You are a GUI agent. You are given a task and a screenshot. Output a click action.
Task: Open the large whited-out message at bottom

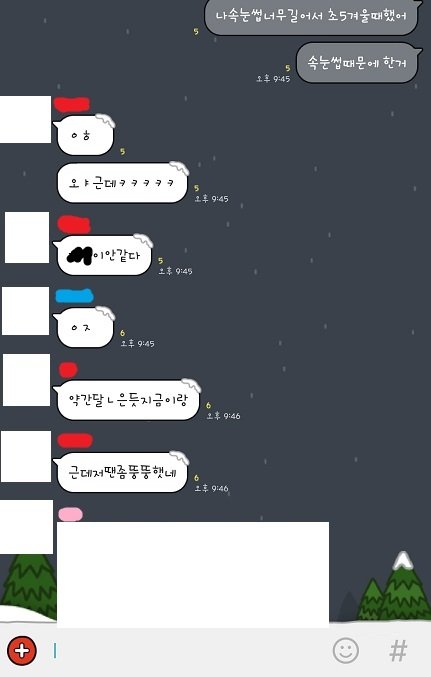pyautogui.click(x=193, y=574)
